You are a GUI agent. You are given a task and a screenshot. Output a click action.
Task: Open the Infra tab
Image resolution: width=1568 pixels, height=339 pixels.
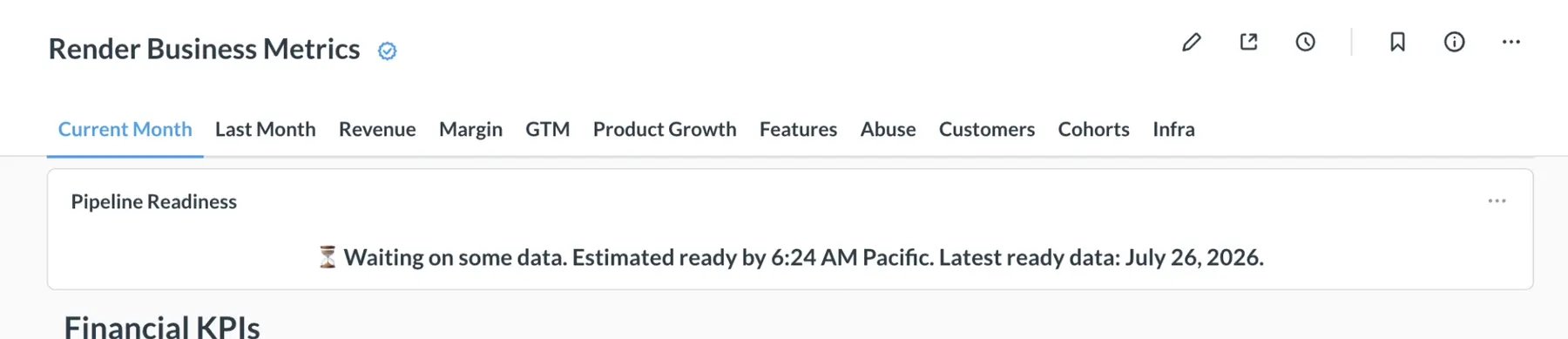1173,129
